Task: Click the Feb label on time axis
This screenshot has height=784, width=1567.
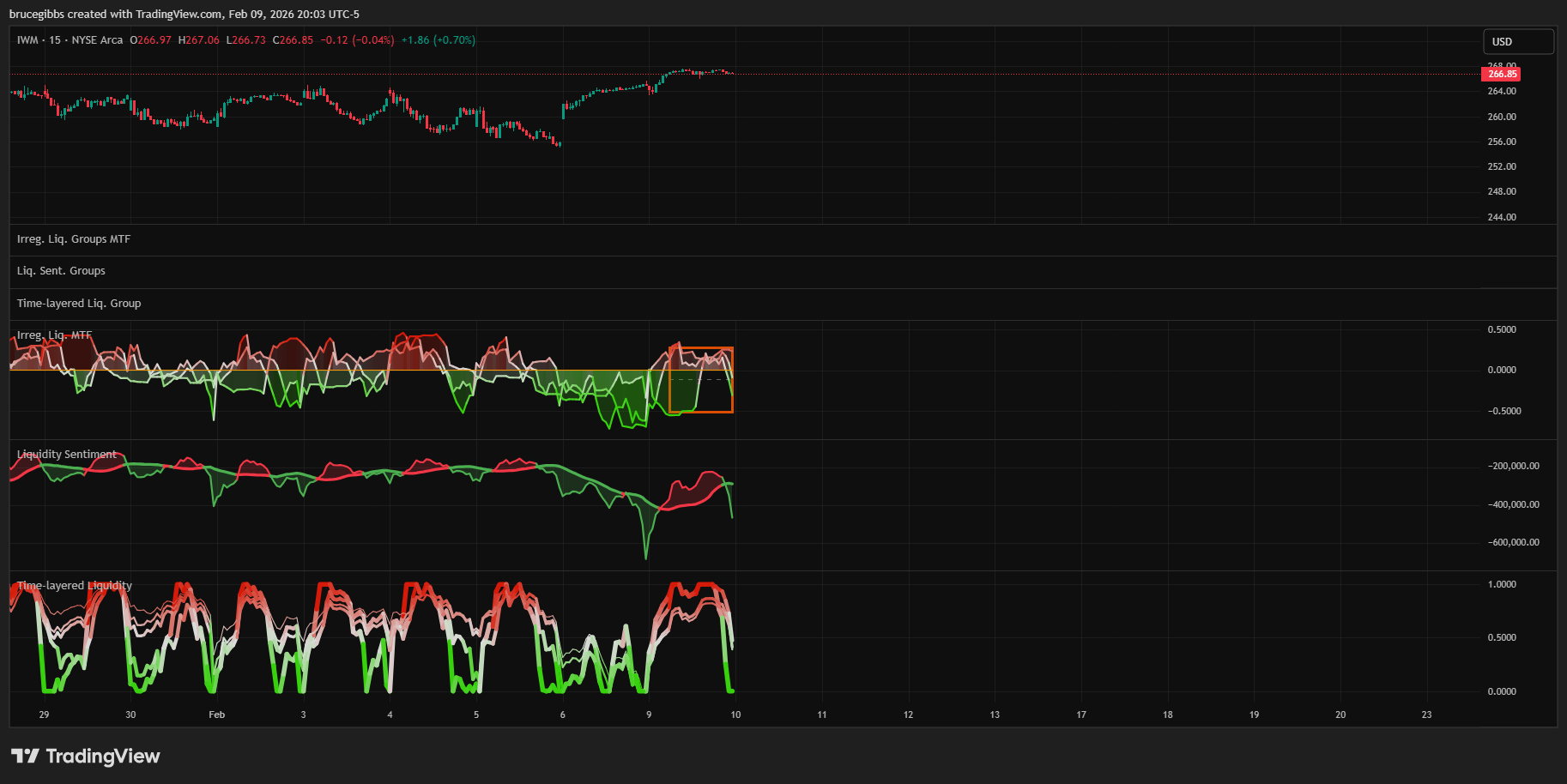Action: coord(216,715)
